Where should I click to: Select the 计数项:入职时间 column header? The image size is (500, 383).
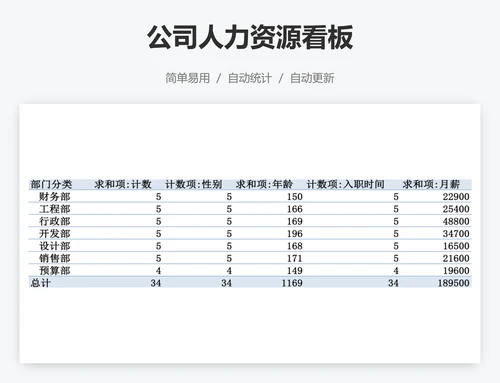click(x=345, y=184)
